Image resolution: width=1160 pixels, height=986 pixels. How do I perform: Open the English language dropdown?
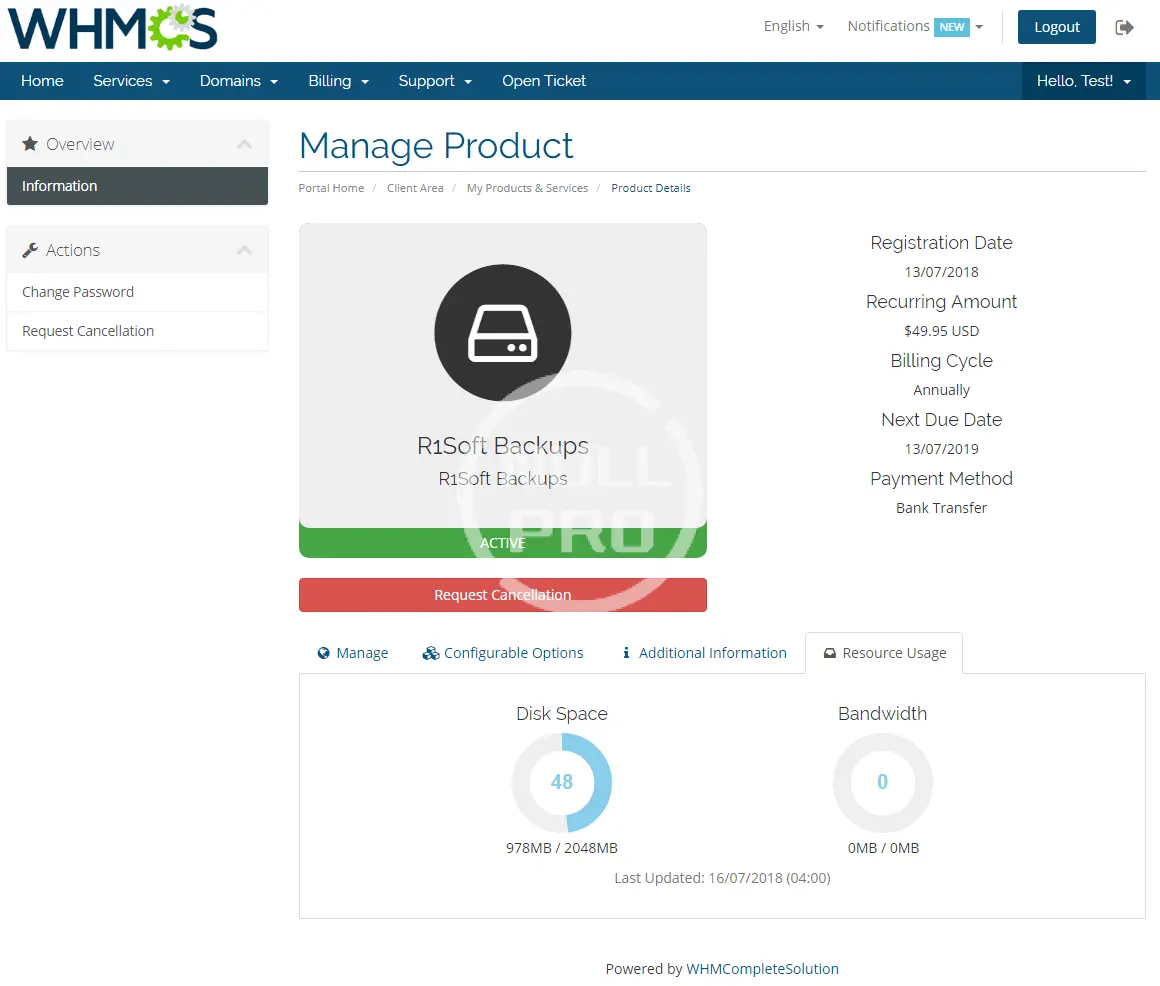(x=793, y=27)
